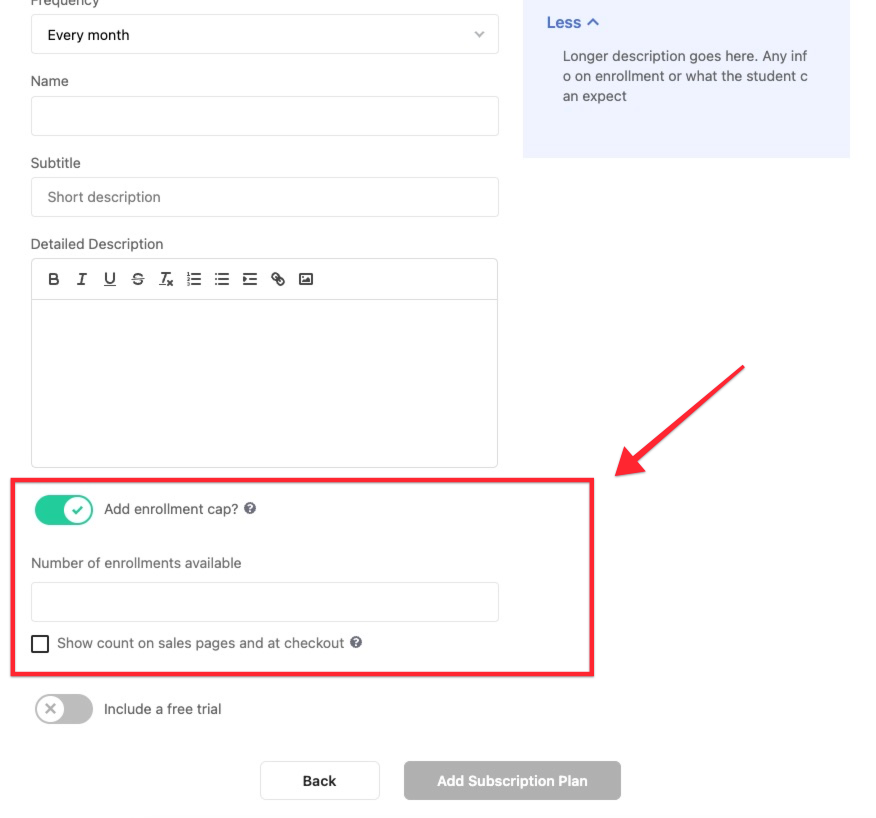Clear text formatting in description editor
The width and height of the screenshot is (876, 818).
[166, 279]
